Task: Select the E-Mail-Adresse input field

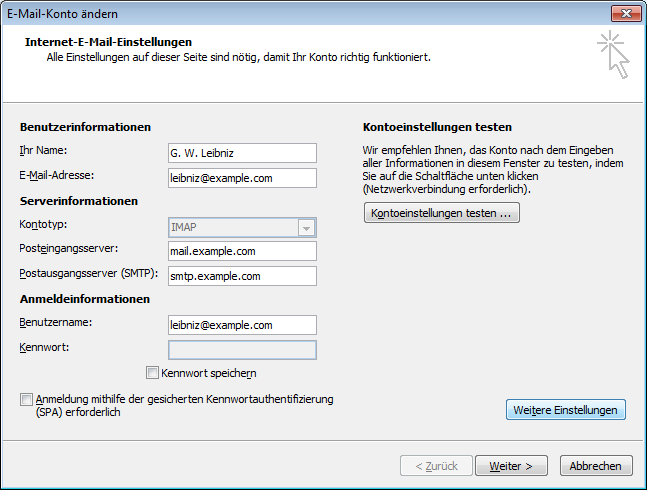Action: pyautogui.click(x=242, y=178)
